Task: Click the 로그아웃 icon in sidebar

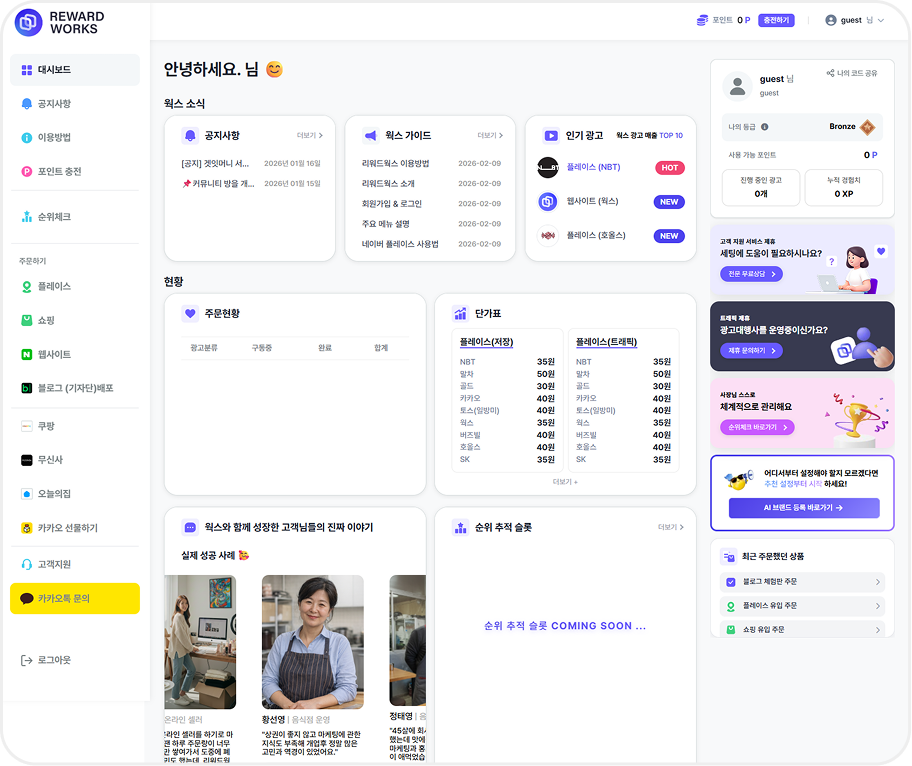Action: tap(27, 660)
